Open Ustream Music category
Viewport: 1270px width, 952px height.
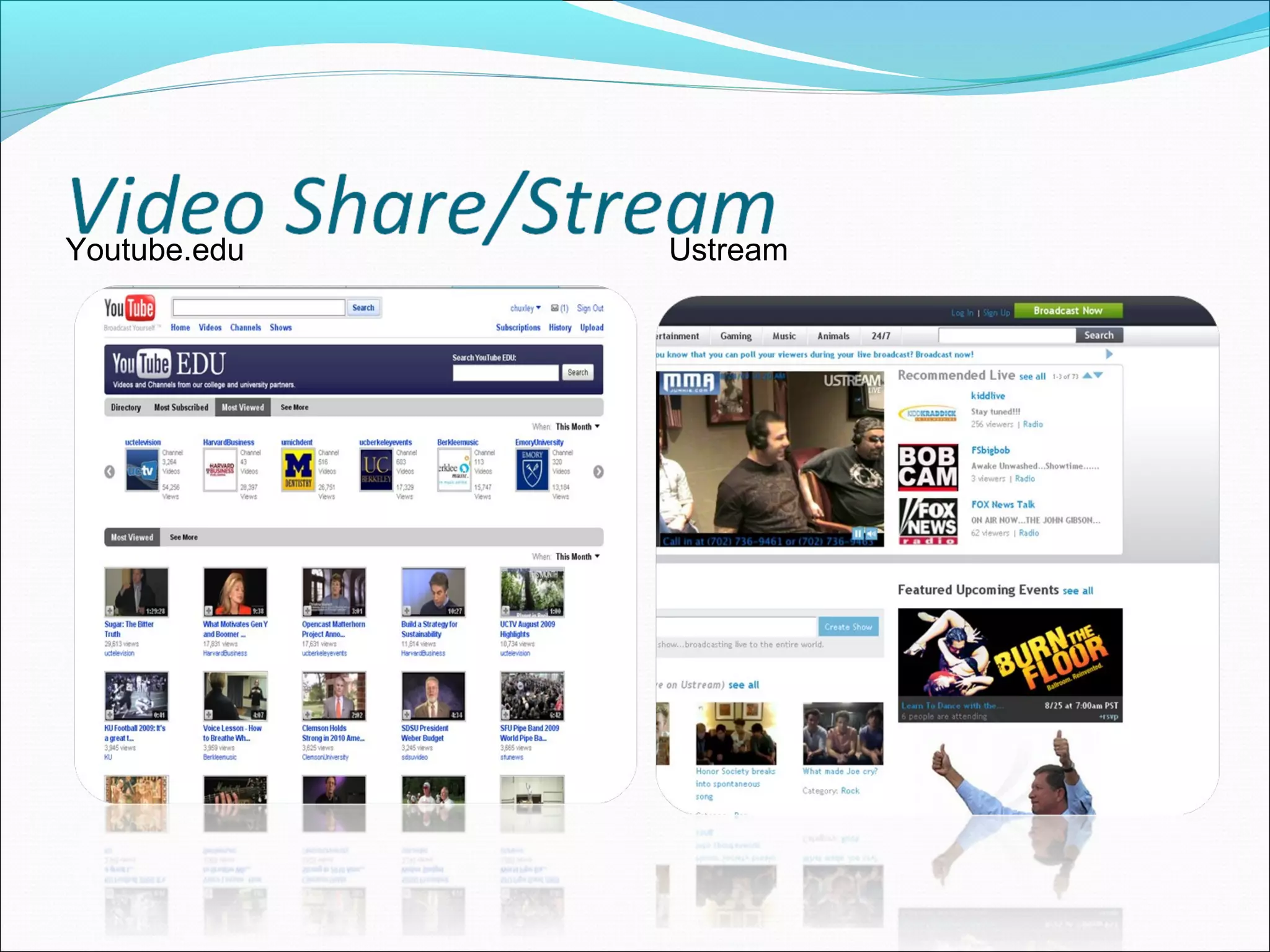click(784, 336)
